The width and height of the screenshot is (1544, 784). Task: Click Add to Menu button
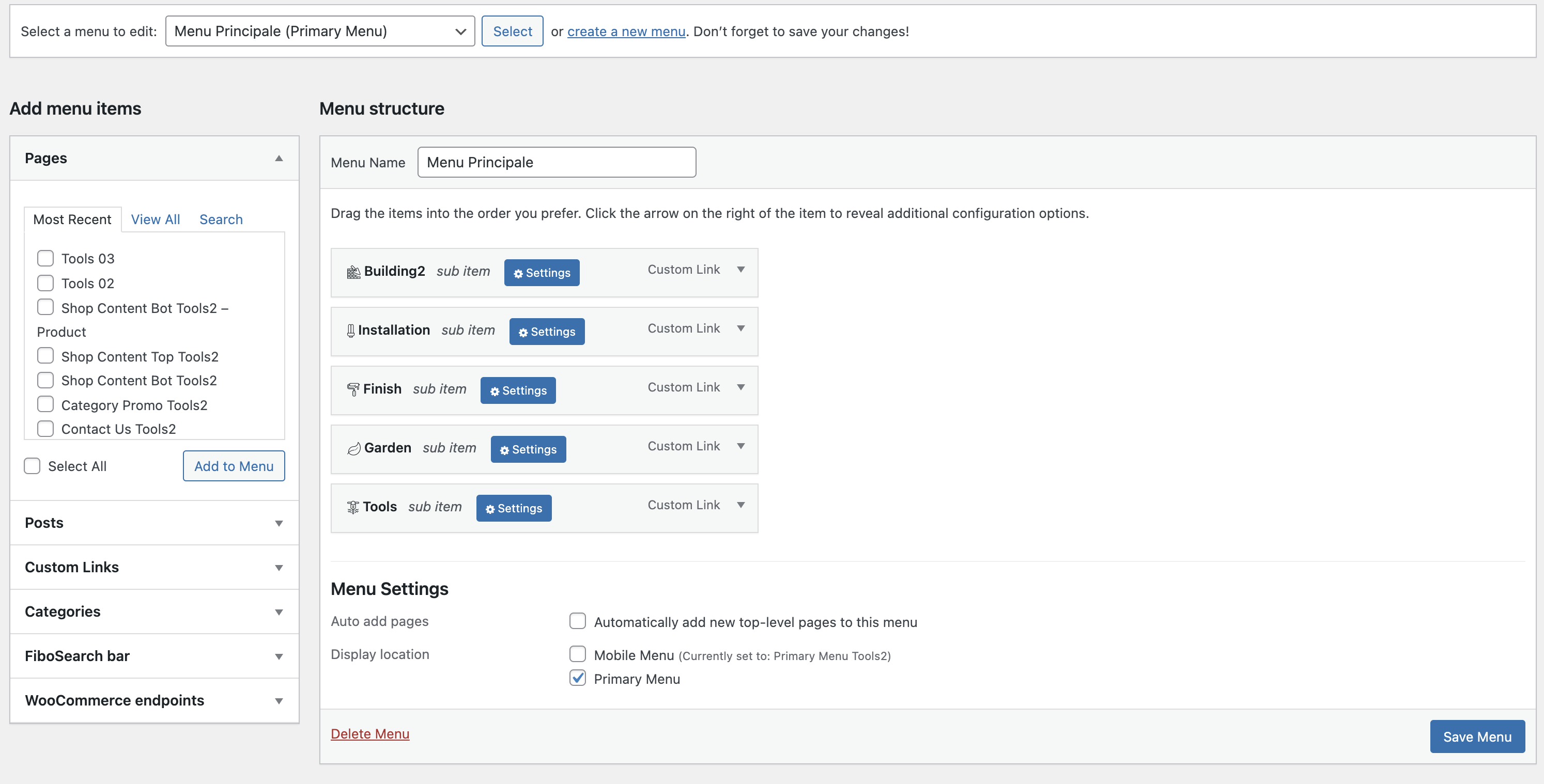click(234, 466)
